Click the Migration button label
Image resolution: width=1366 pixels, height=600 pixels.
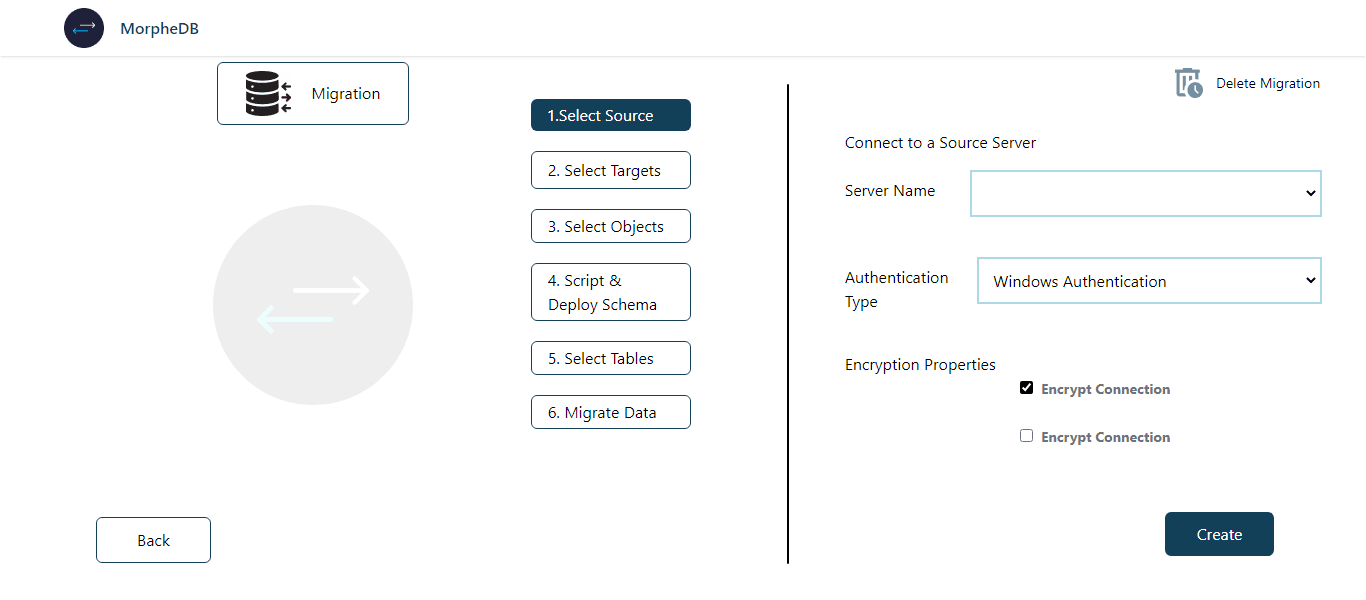346,94
